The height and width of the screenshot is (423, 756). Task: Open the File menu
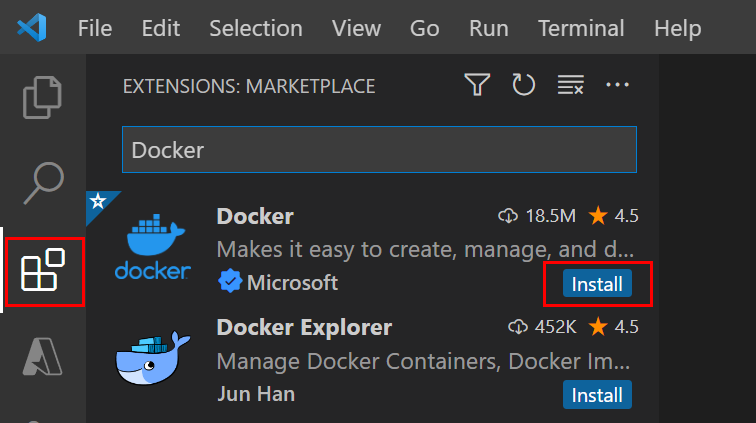(x=95, y=28)
